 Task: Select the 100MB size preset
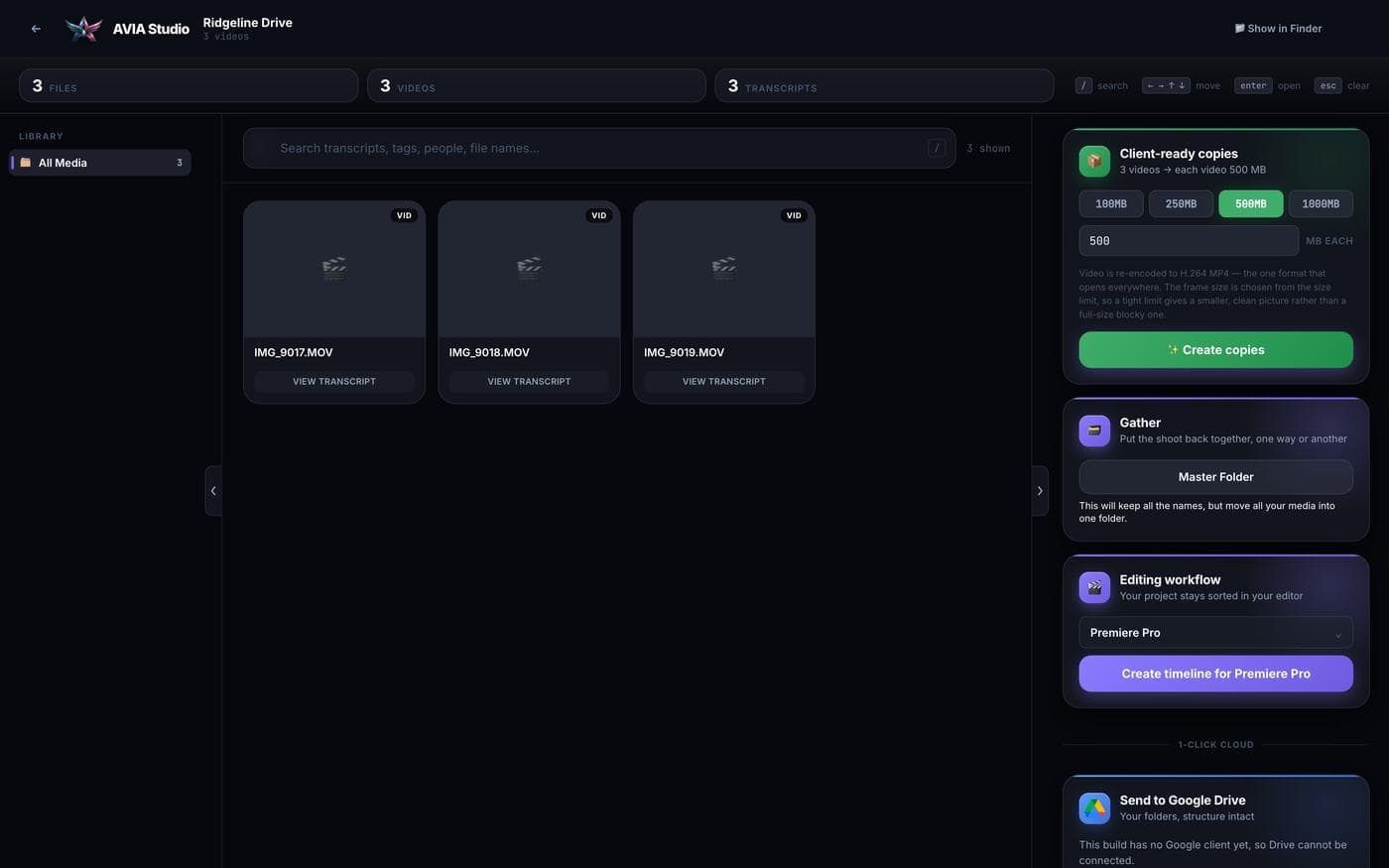[1111, 204]
